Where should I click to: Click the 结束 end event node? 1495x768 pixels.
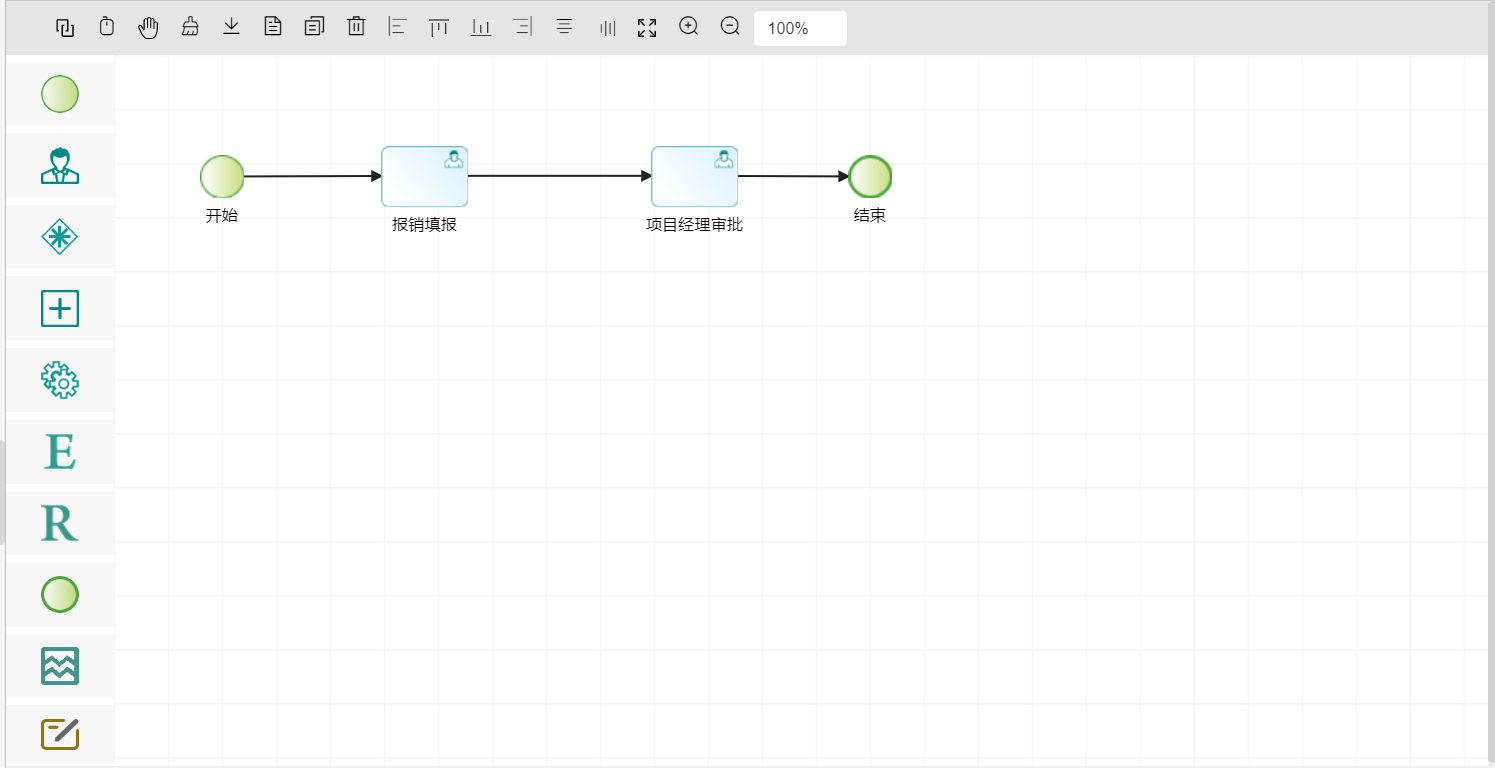pos(870,177)
